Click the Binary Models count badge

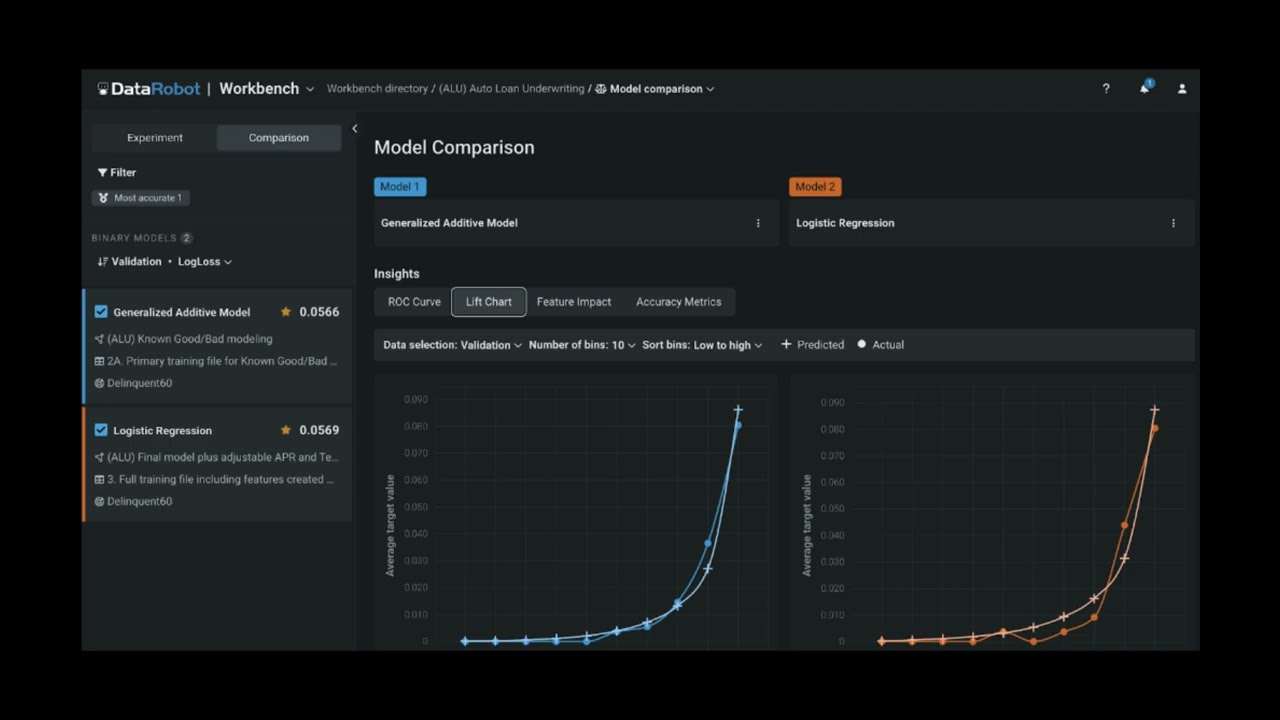coord(186,238)
